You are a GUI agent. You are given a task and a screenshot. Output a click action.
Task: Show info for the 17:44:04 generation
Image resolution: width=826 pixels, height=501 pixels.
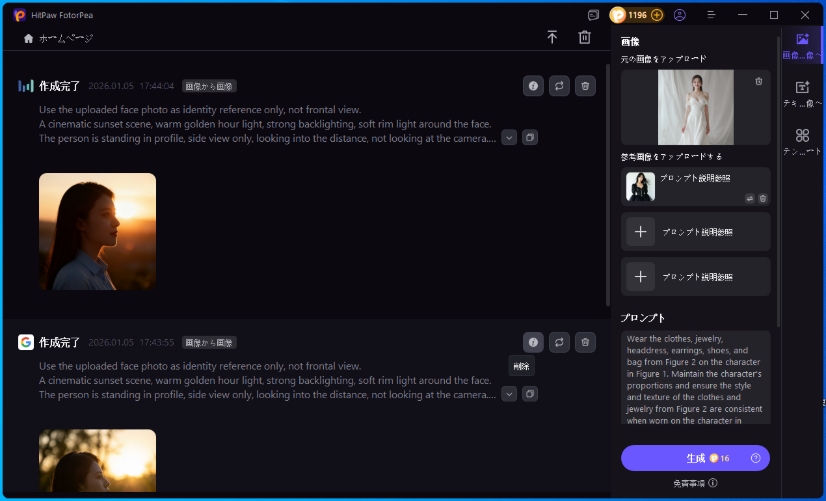[x=533, y=86]
